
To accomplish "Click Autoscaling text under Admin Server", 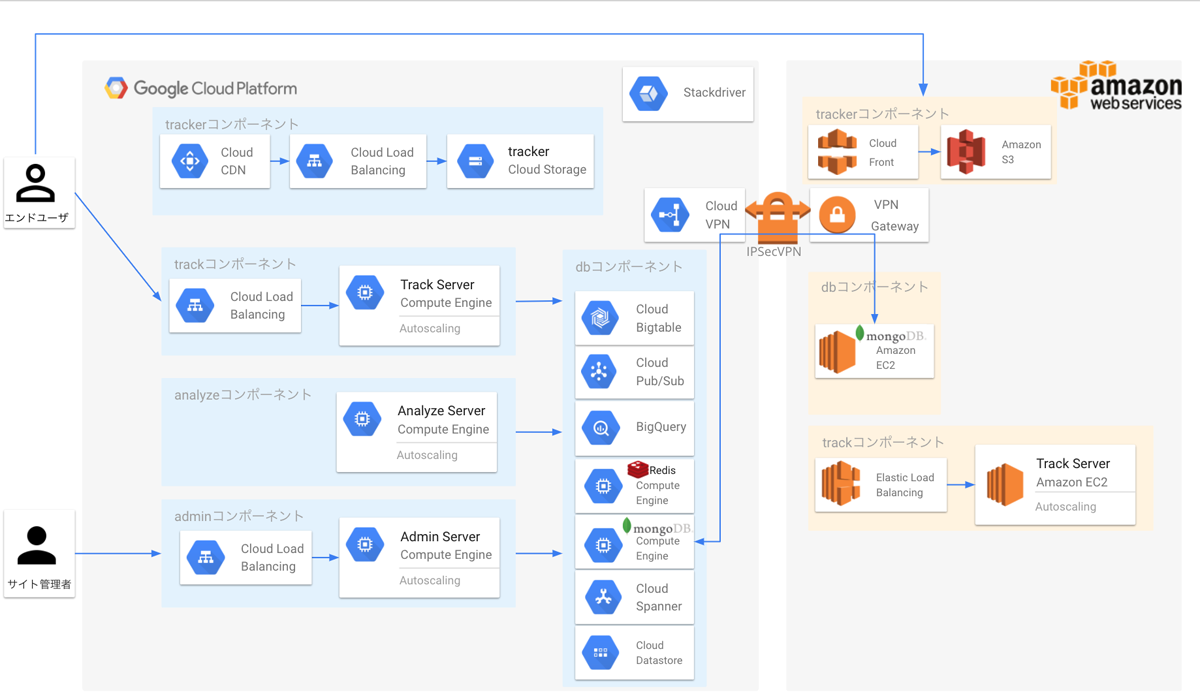I will [x=430, y=580].
